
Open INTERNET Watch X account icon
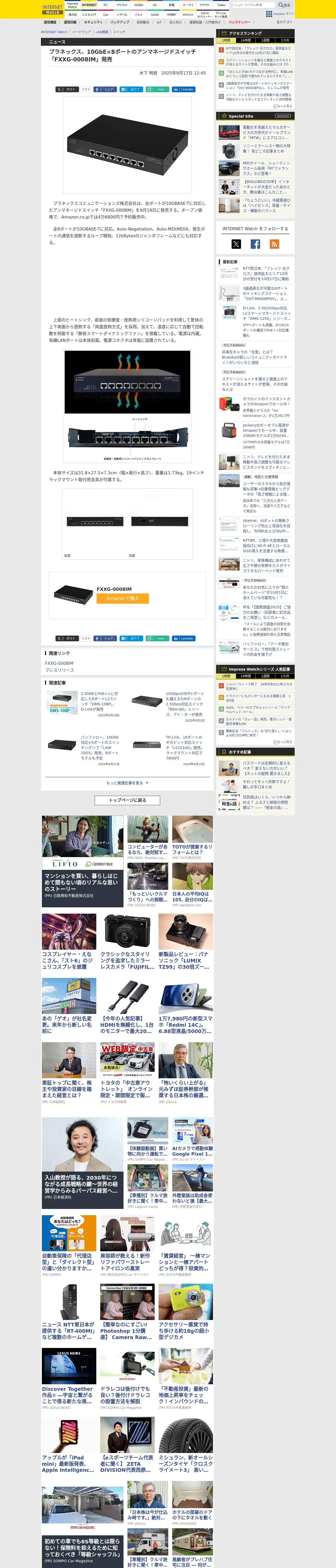click(236, 244)
